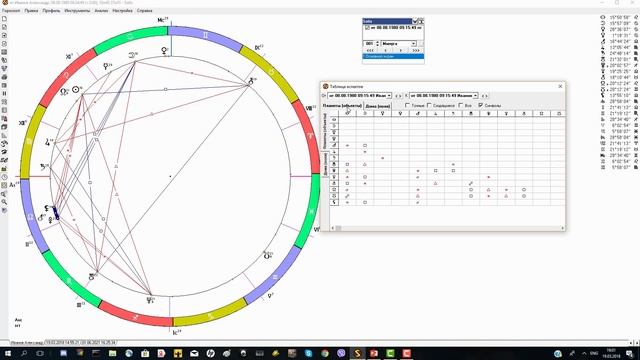Toggle the Все checkbox in the aspects table
Viewport: 640px width, 360px height.
pyautogui.click(x=461, y=105)
